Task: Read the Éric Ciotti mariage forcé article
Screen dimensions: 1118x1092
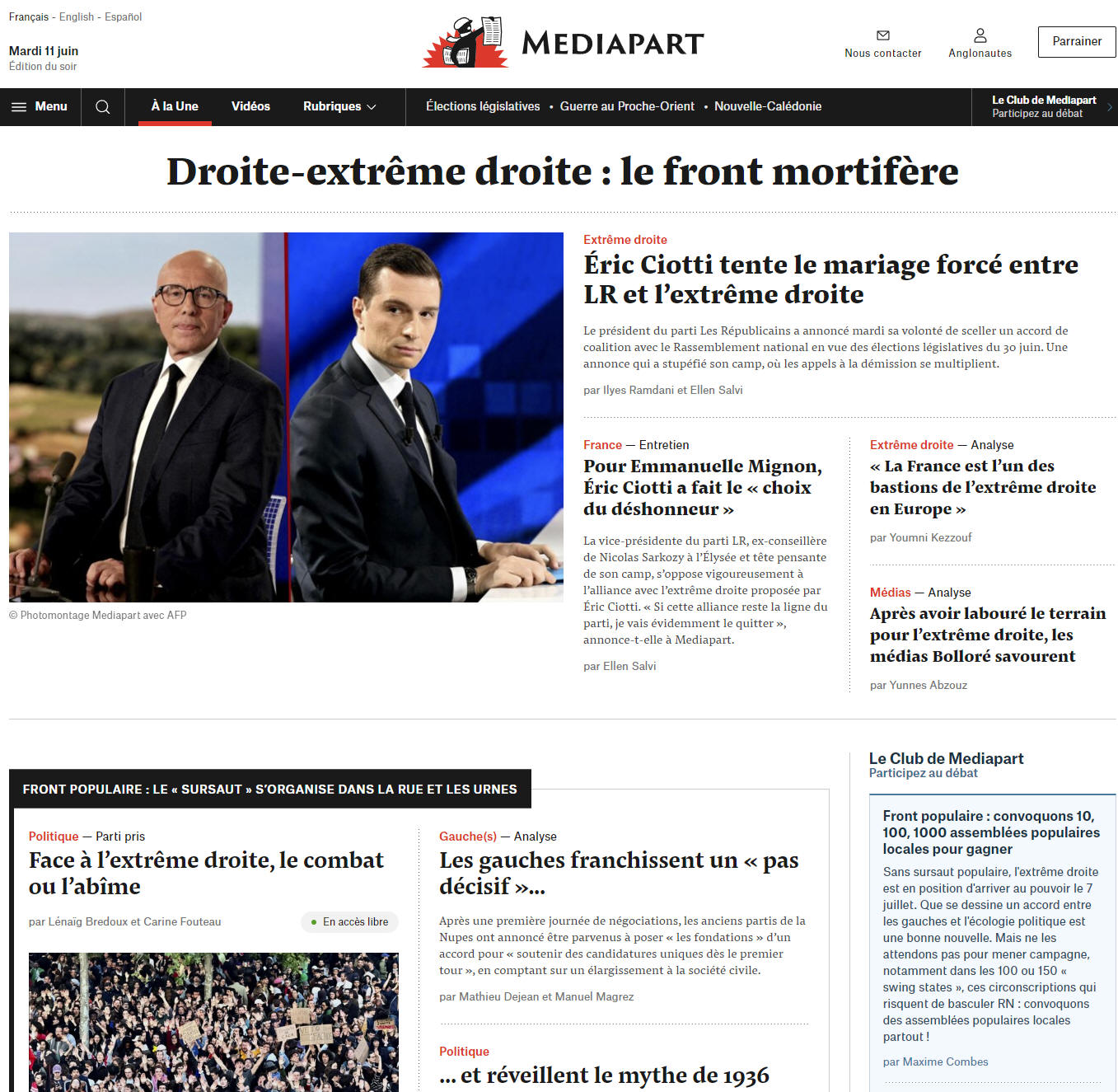Action: (830, 279)
